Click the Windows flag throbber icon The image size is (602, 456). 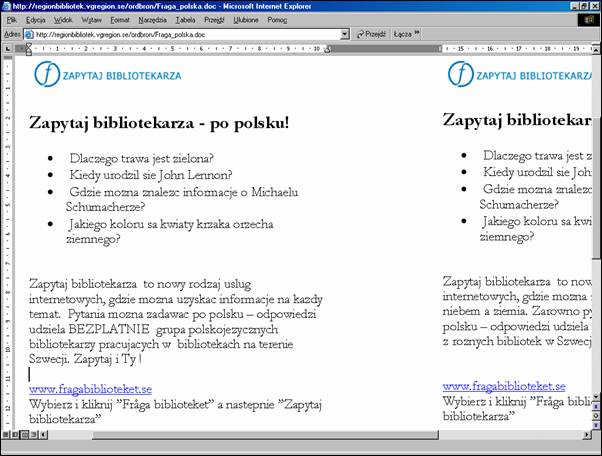coord(587,19)
